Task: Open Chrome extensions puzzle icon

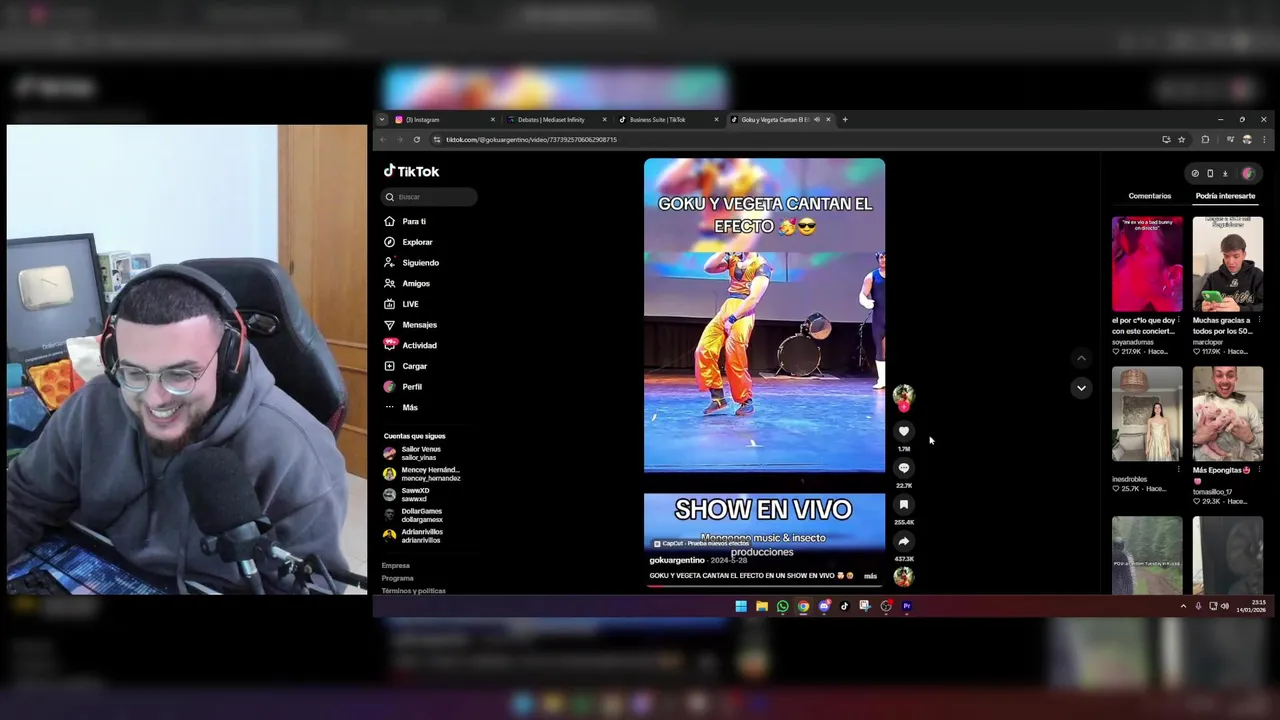Action: tap(1205, 140)
